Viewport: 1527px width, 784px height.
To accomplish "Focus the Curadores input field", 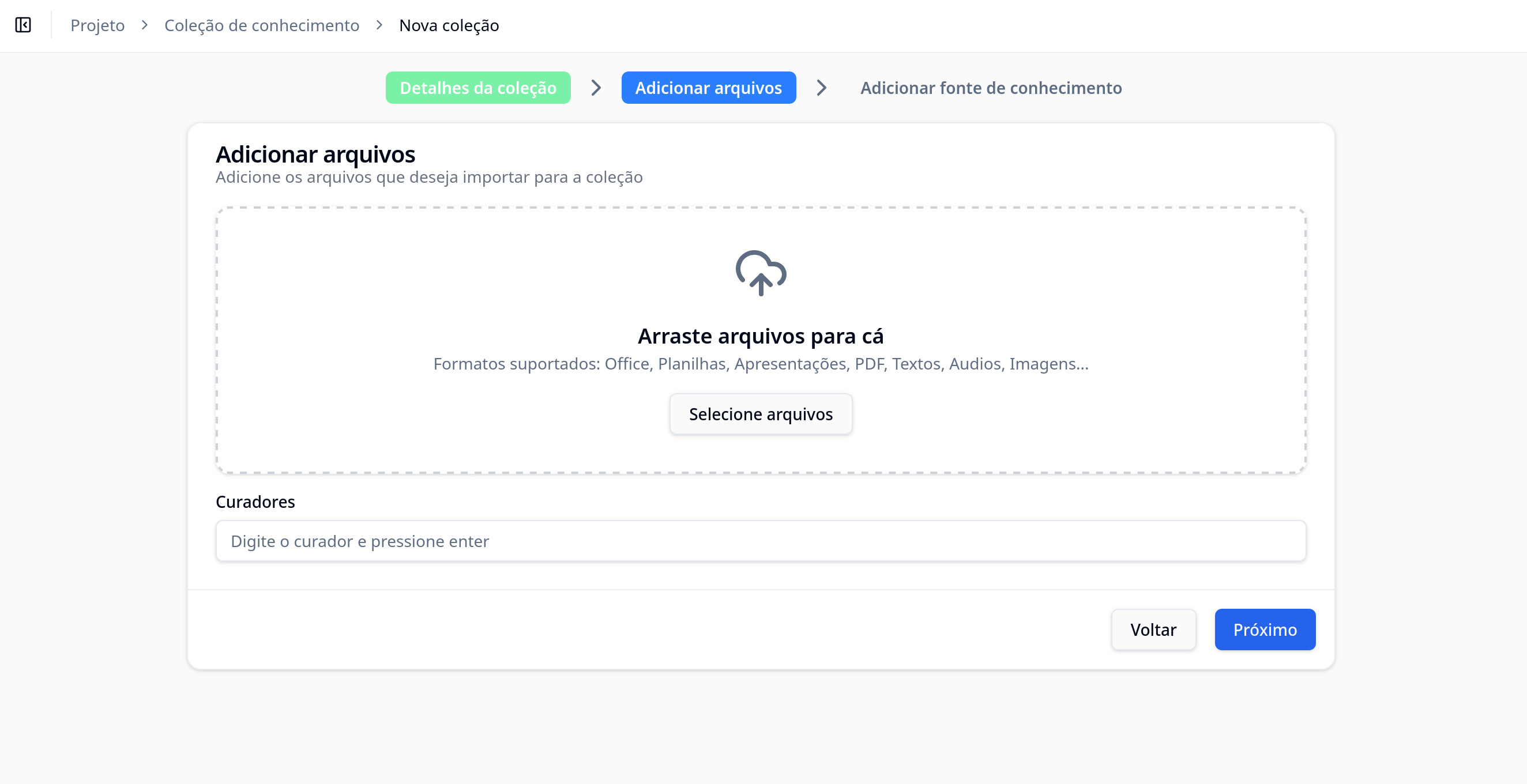I will tap(761, 541).
